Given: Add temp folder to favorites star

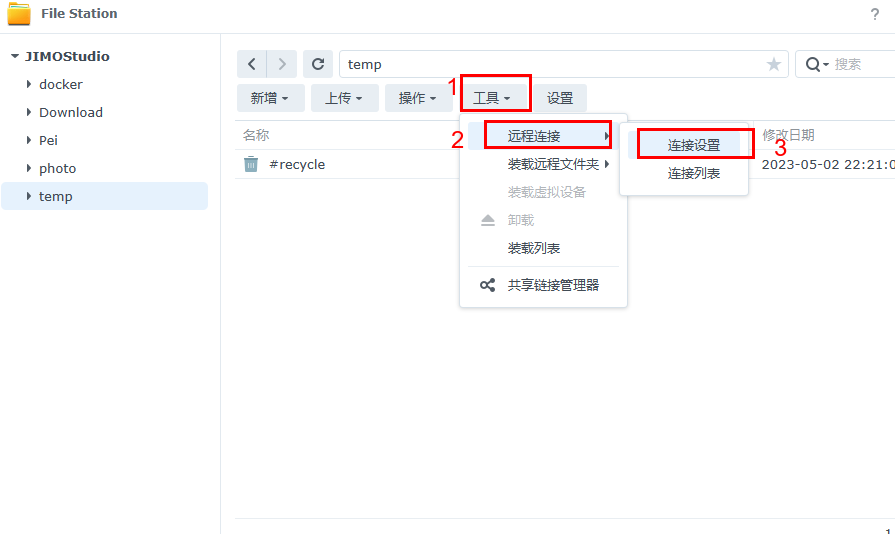Looking at the screenshot, I should pos(773,64).
